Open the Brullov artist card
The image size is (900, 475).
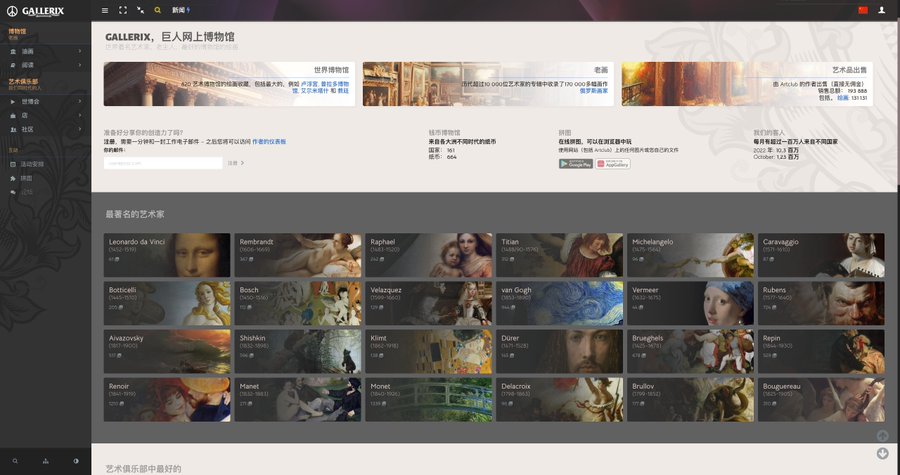[690, 399]
